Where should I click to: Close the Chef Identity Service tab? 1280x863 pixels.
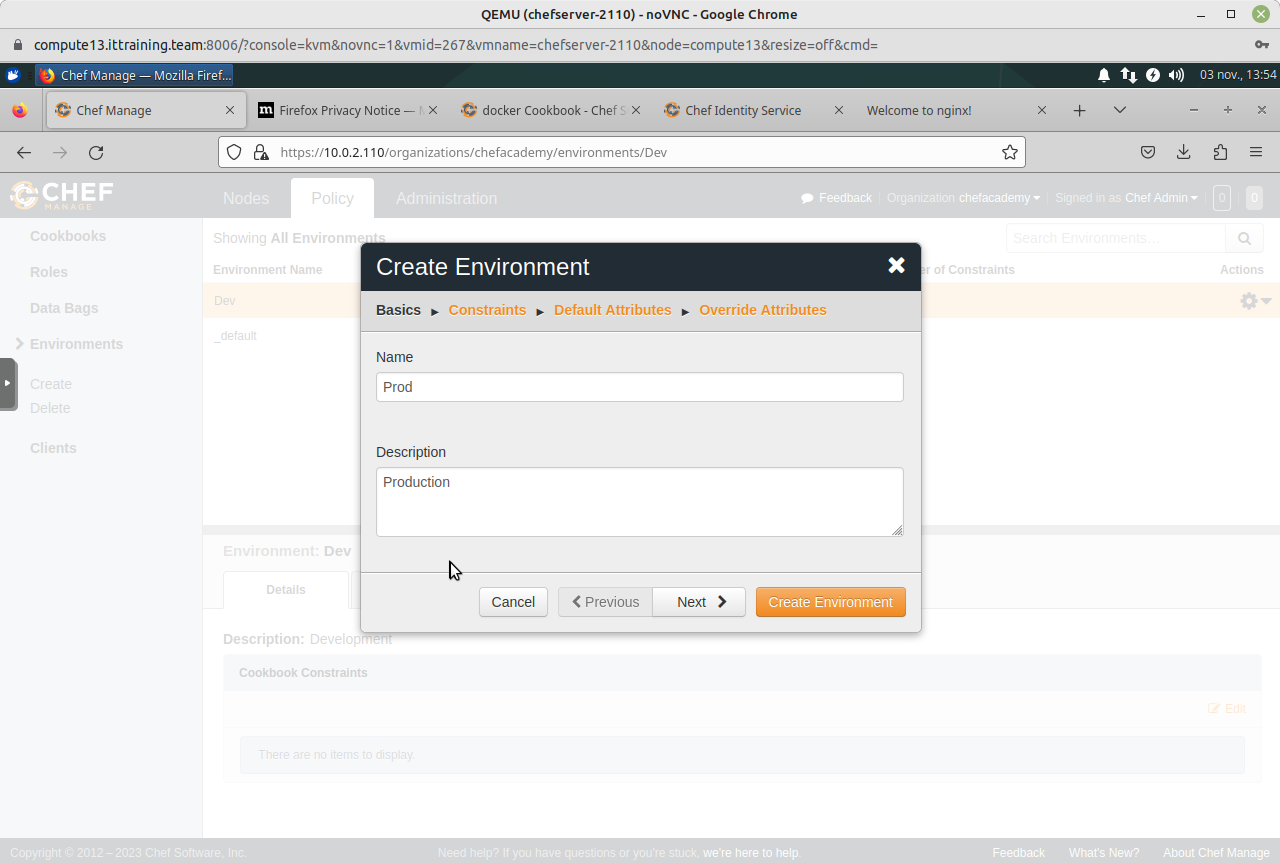[x=838, y=110]
